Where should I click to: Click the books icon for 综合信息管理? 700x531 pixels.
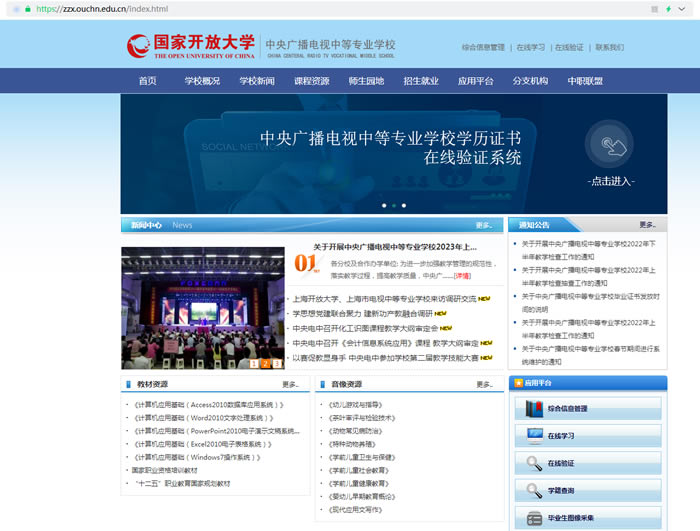point(534,409)
